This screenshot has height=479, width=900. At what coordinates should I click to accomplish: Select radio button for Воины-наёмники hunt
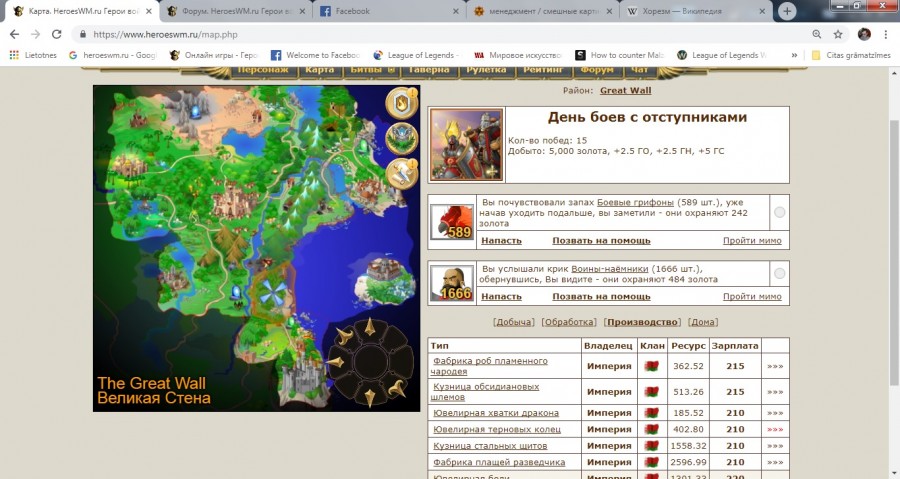click(779, 274)
